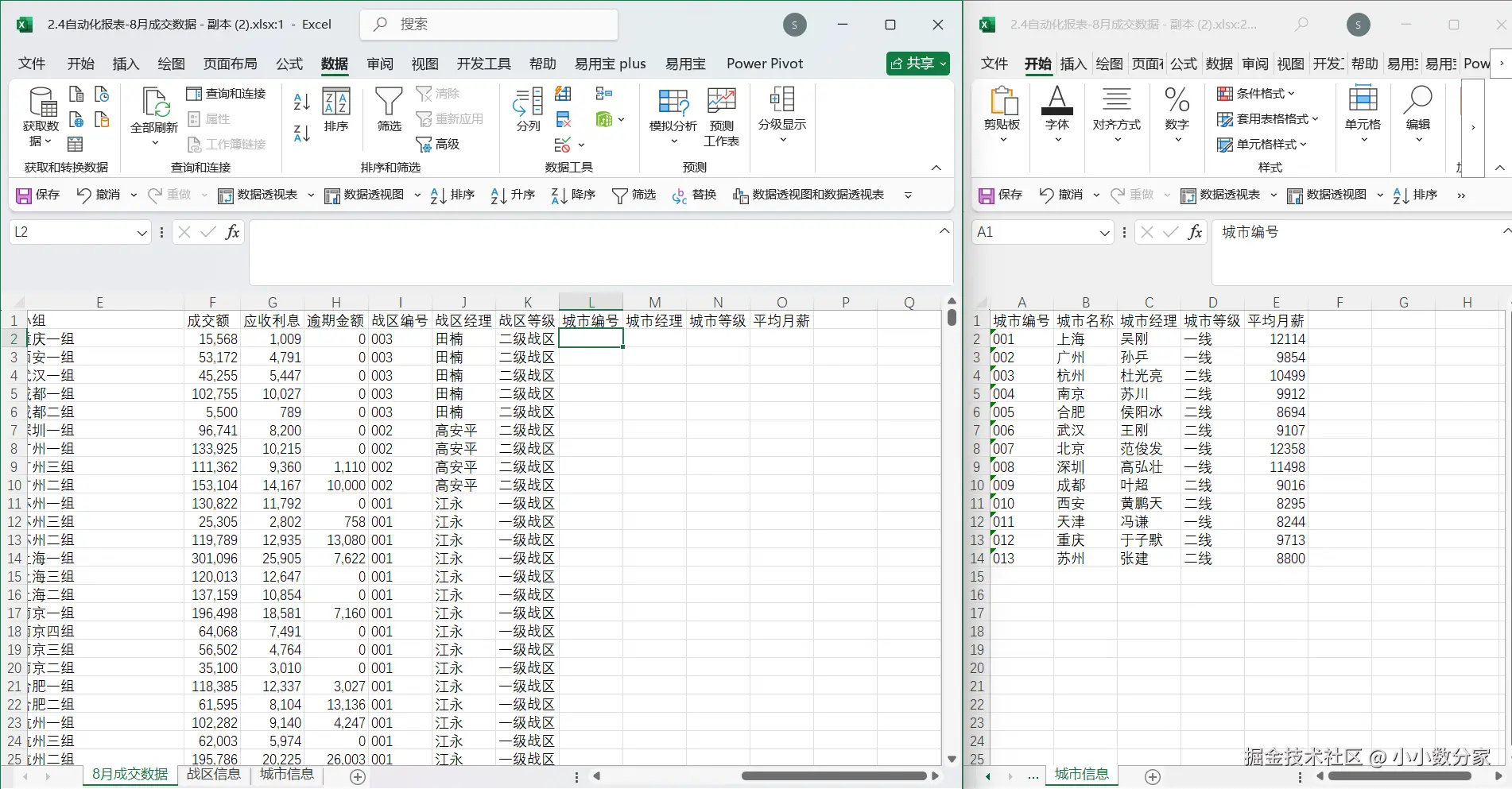Click Cell Styles (单元格样式) in right window
The height and width of the screenshot is (789, 1512).
coord(1262,145)
